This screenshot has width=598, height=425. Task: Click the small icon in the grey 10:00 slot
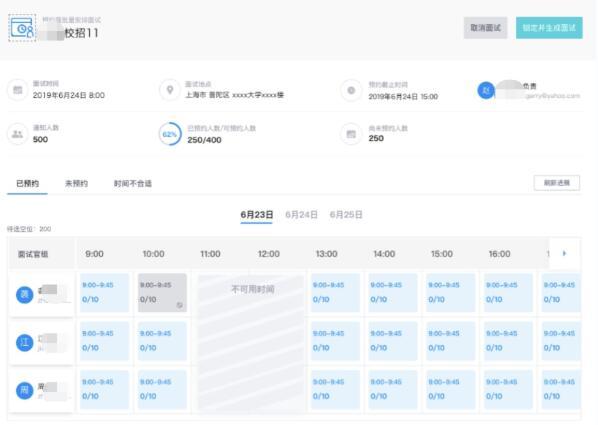click(x=180, y=305)
